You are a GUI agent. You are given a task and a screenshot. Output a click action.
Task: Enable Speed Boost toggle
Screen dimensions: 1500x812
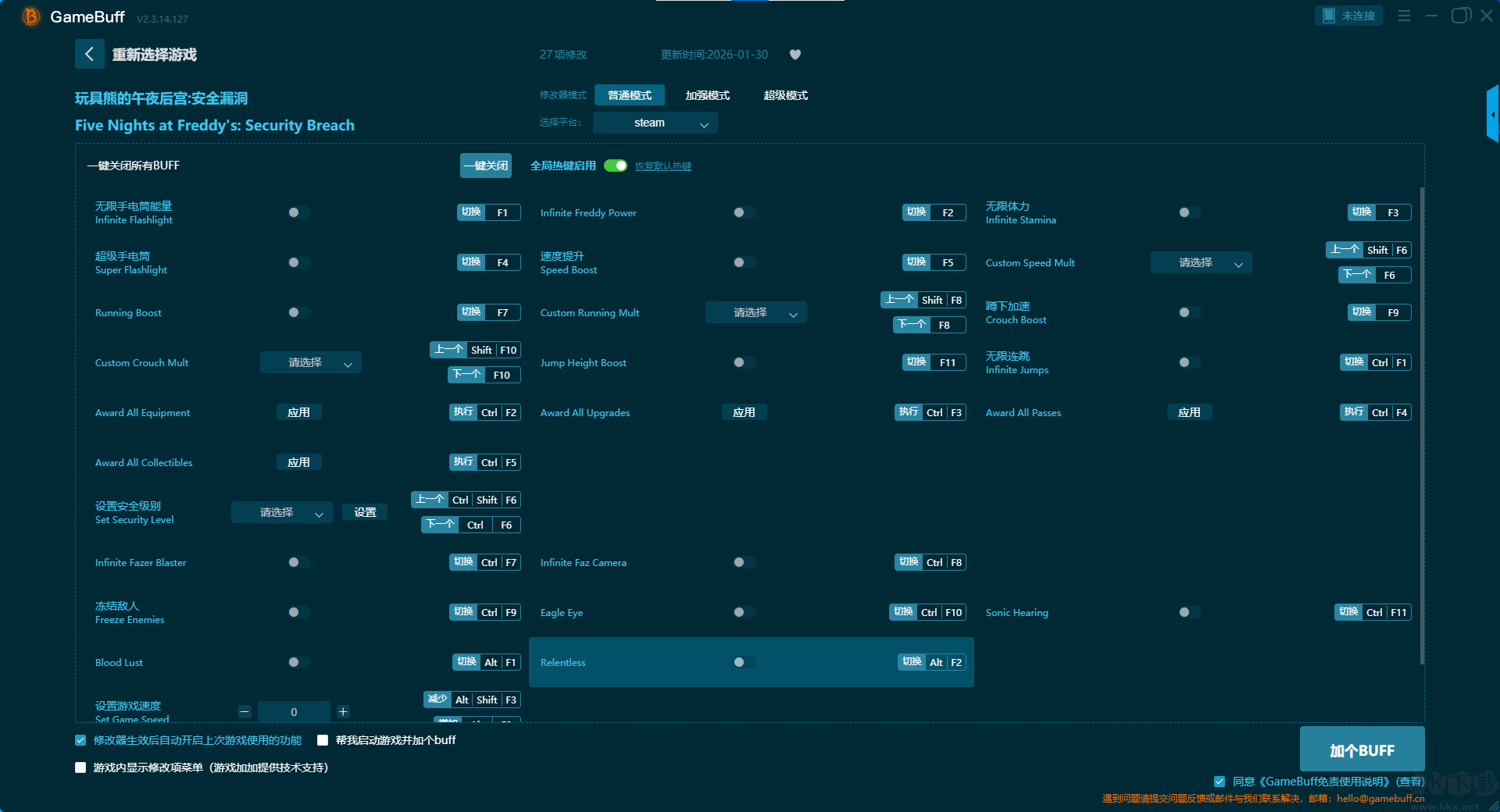(744, 262)
